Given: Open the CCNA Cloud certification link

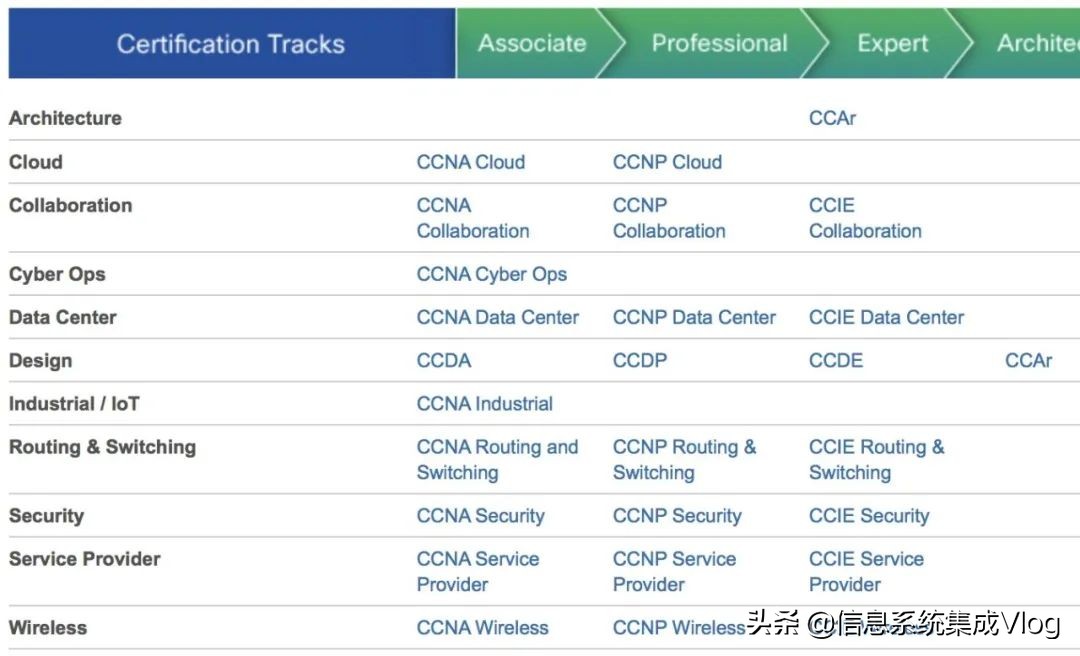Looking at the screenshot, I should (x=470, y=162).
